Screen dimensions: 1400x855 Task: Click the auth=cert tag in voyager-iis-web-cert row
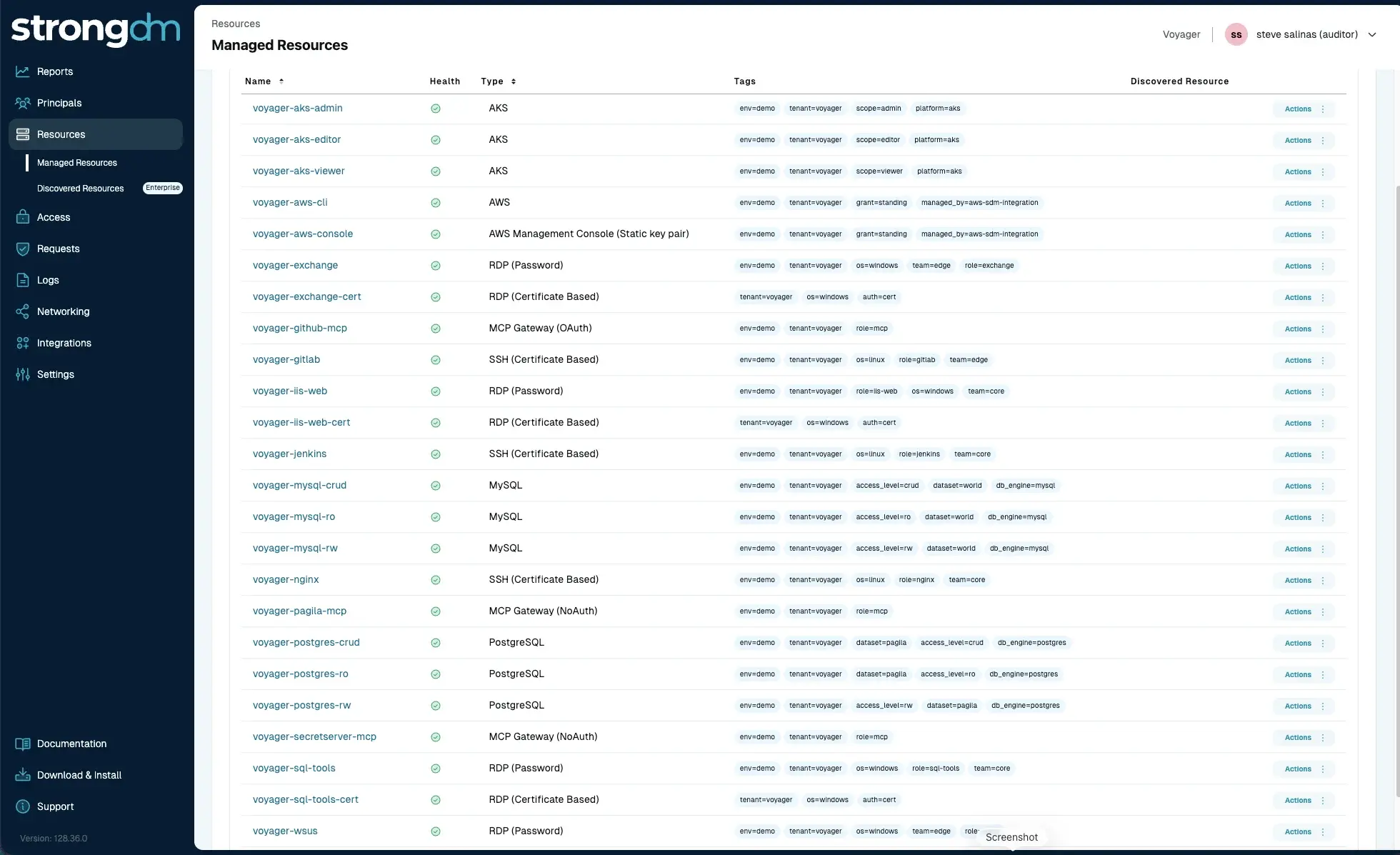click(x=879, y=423)
